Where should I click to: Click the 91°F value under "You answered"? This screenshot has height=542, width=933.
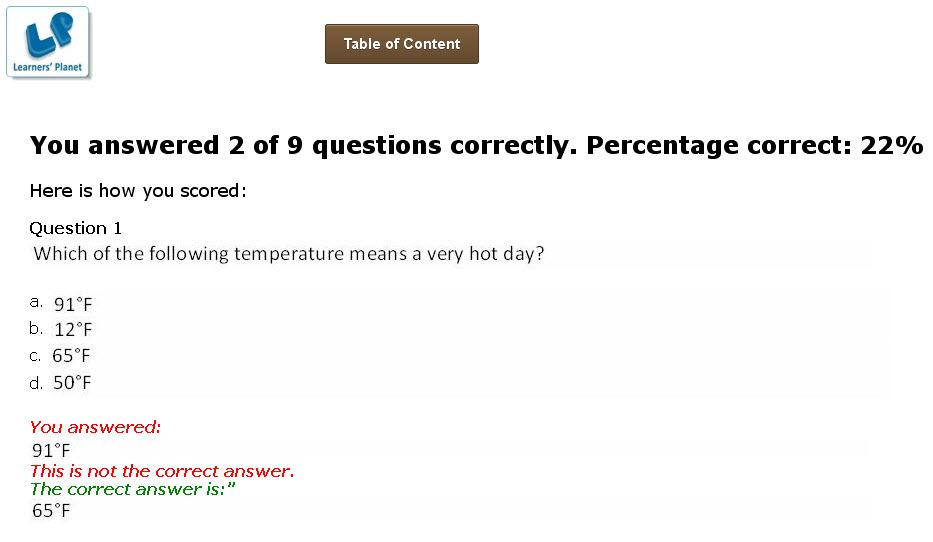(51, 450)
